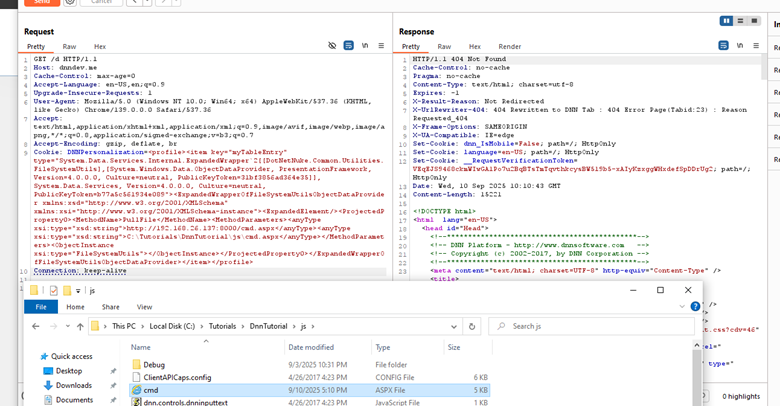Select the Response Pretty tab
Screen dimensions: 780x406
[411, 47]
